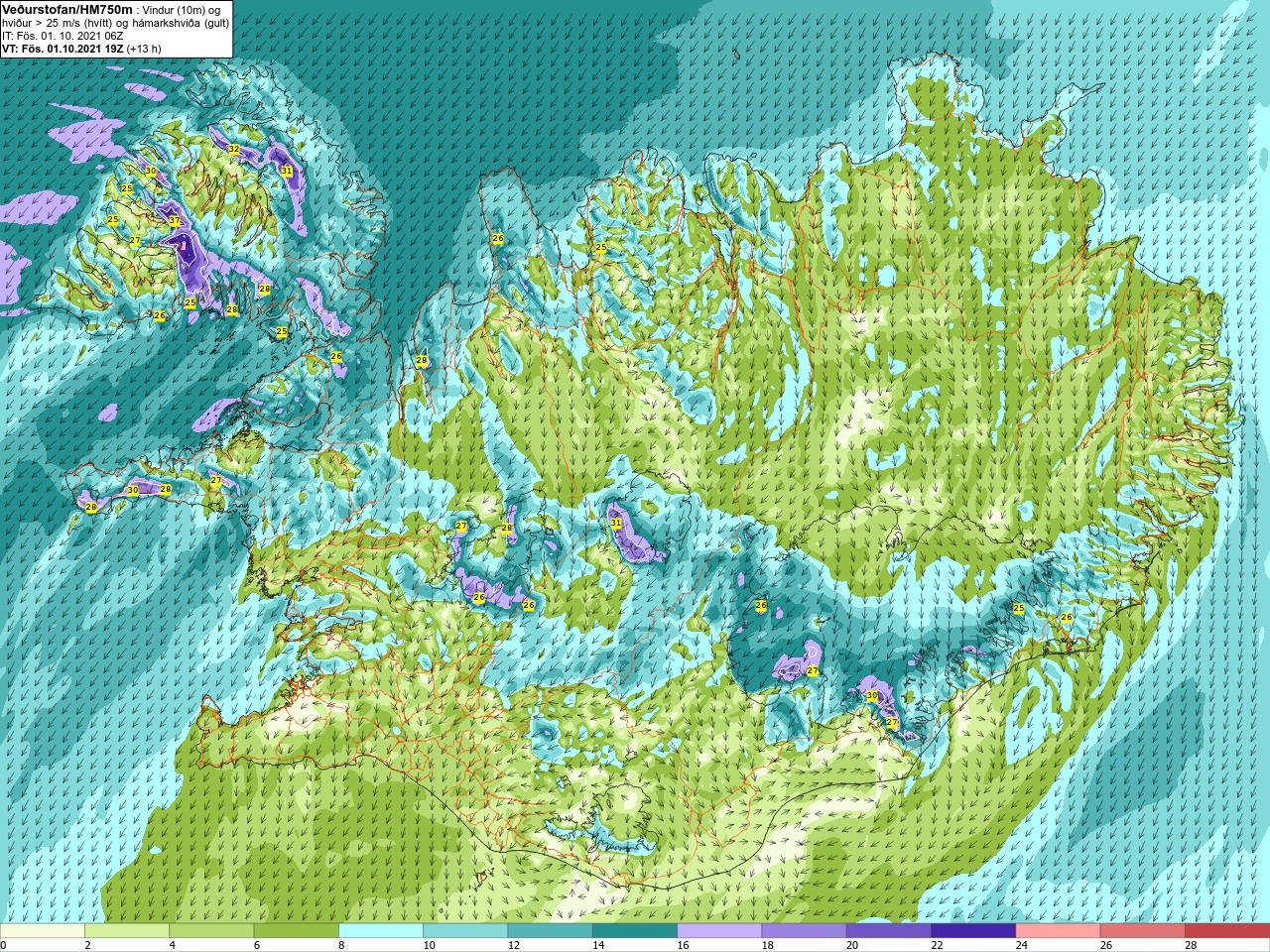Select the 20–22 m/s violet legend swatch
This screenshot has height=952, width=1270.
(888, 931)
